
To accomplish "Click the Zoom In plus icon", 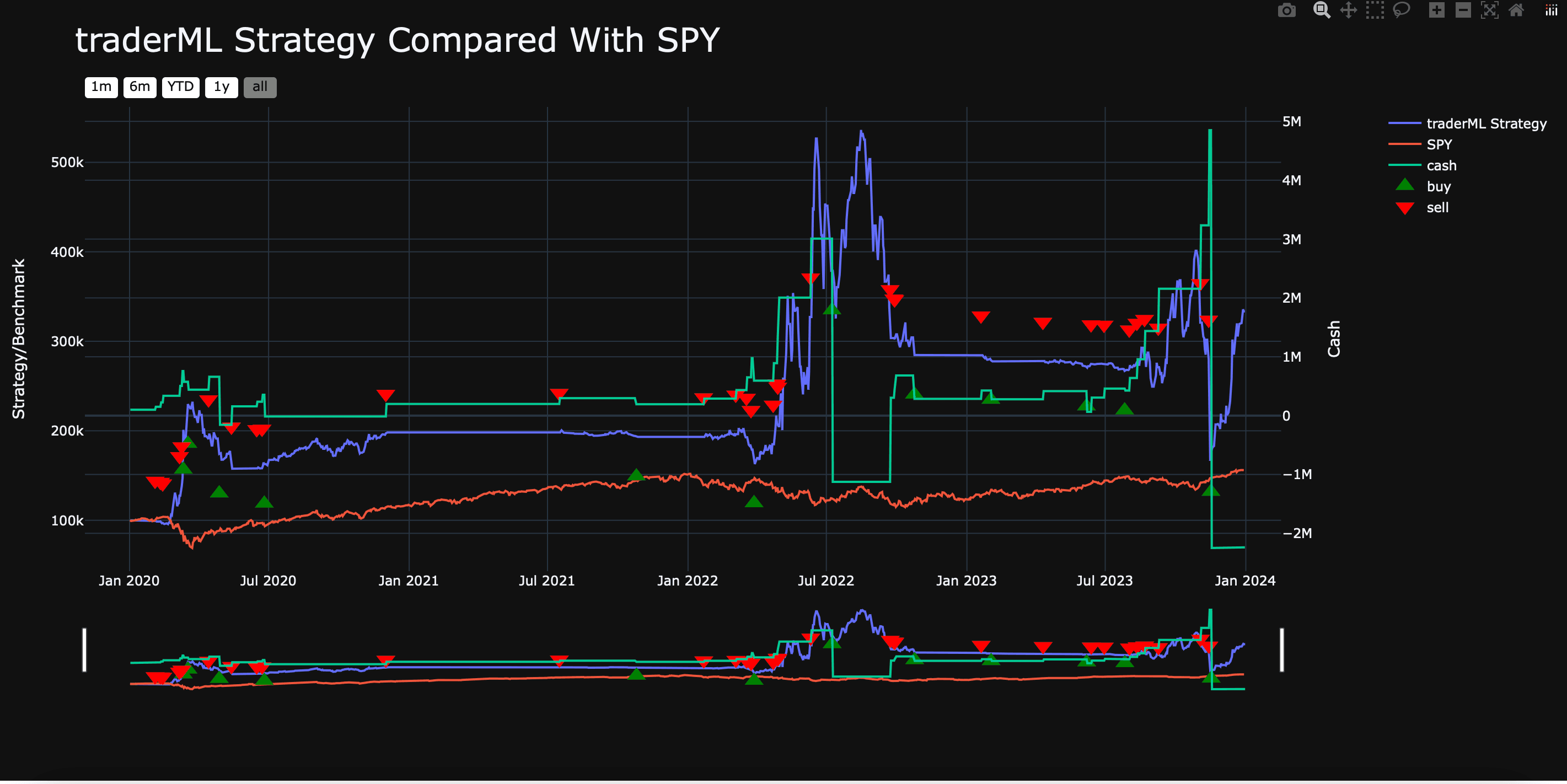I will tap(1436, 10).
